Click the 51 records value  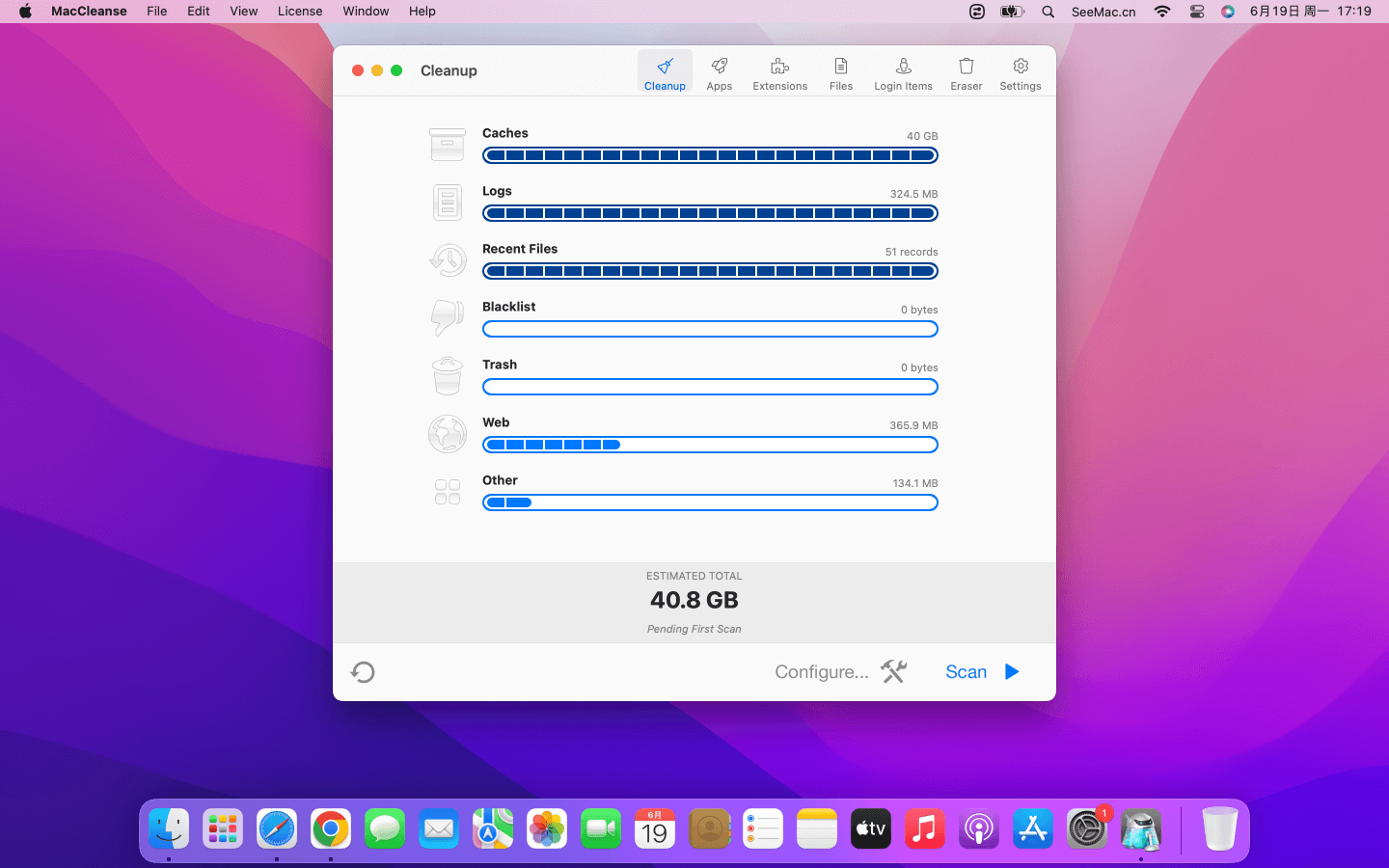tap(912, 252)
